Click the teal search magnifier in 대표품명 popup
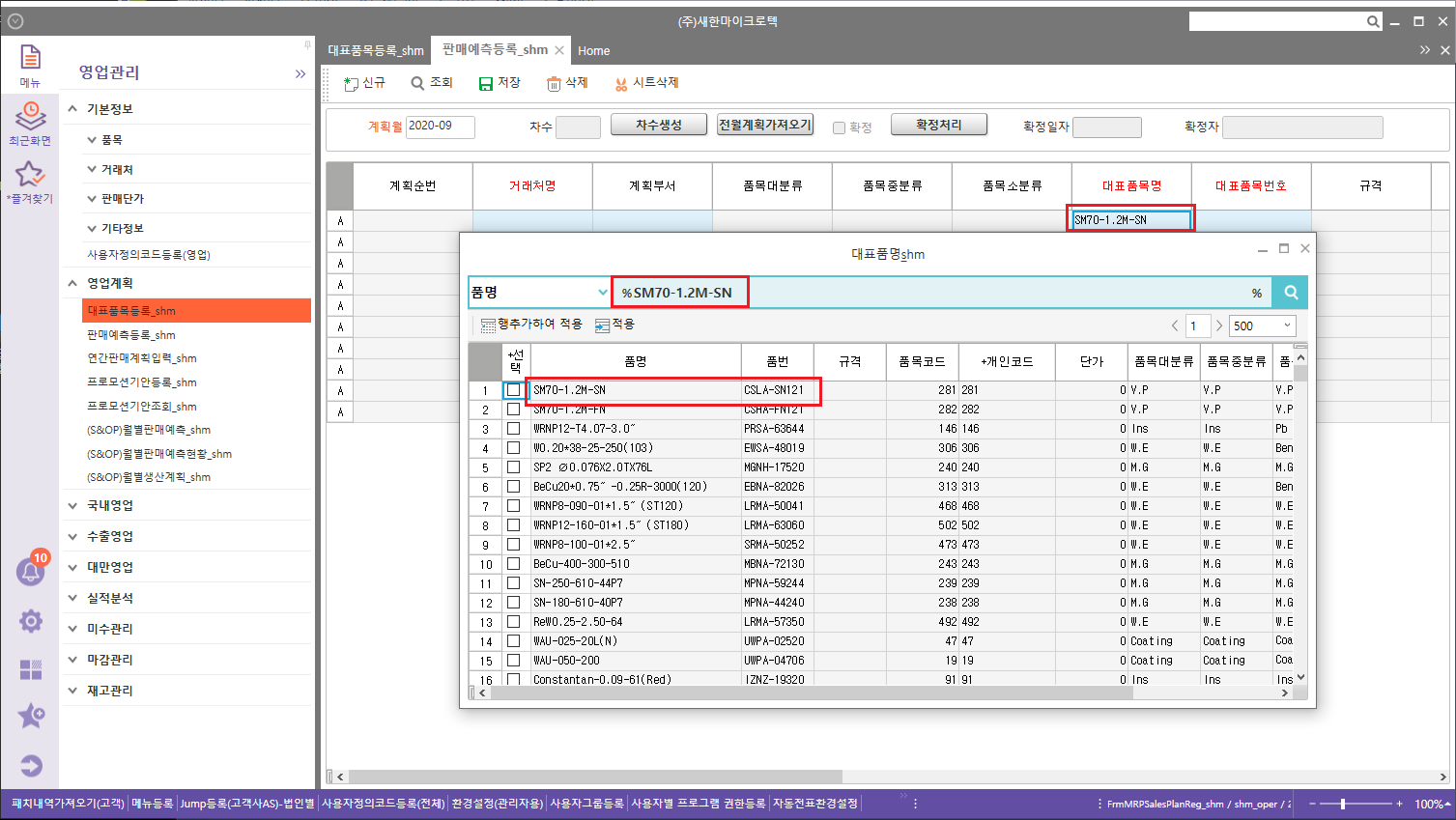This screenshot has height=820, width=1456. tap(1291, 292)
